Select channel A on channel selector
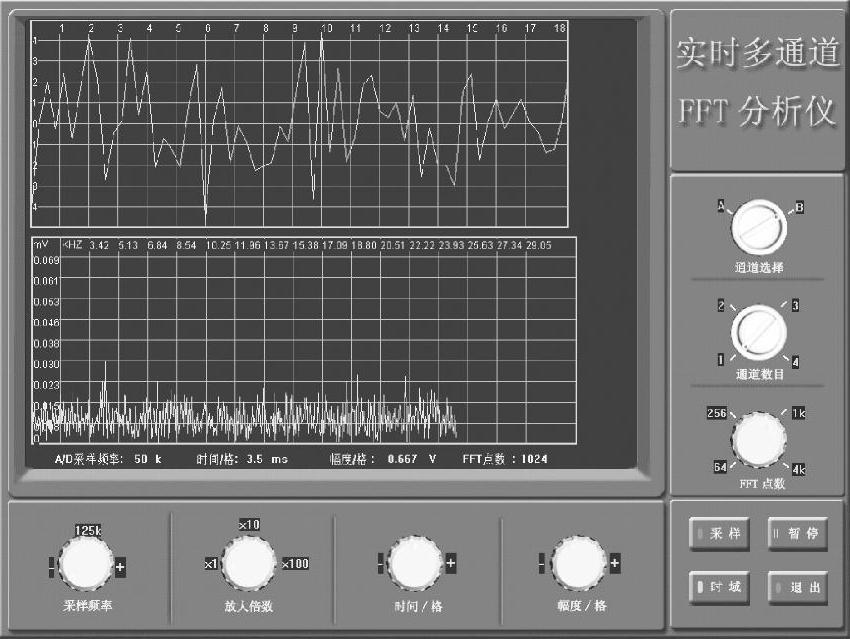The width and height of the screenshot is (850, 639). click(719, 205)
